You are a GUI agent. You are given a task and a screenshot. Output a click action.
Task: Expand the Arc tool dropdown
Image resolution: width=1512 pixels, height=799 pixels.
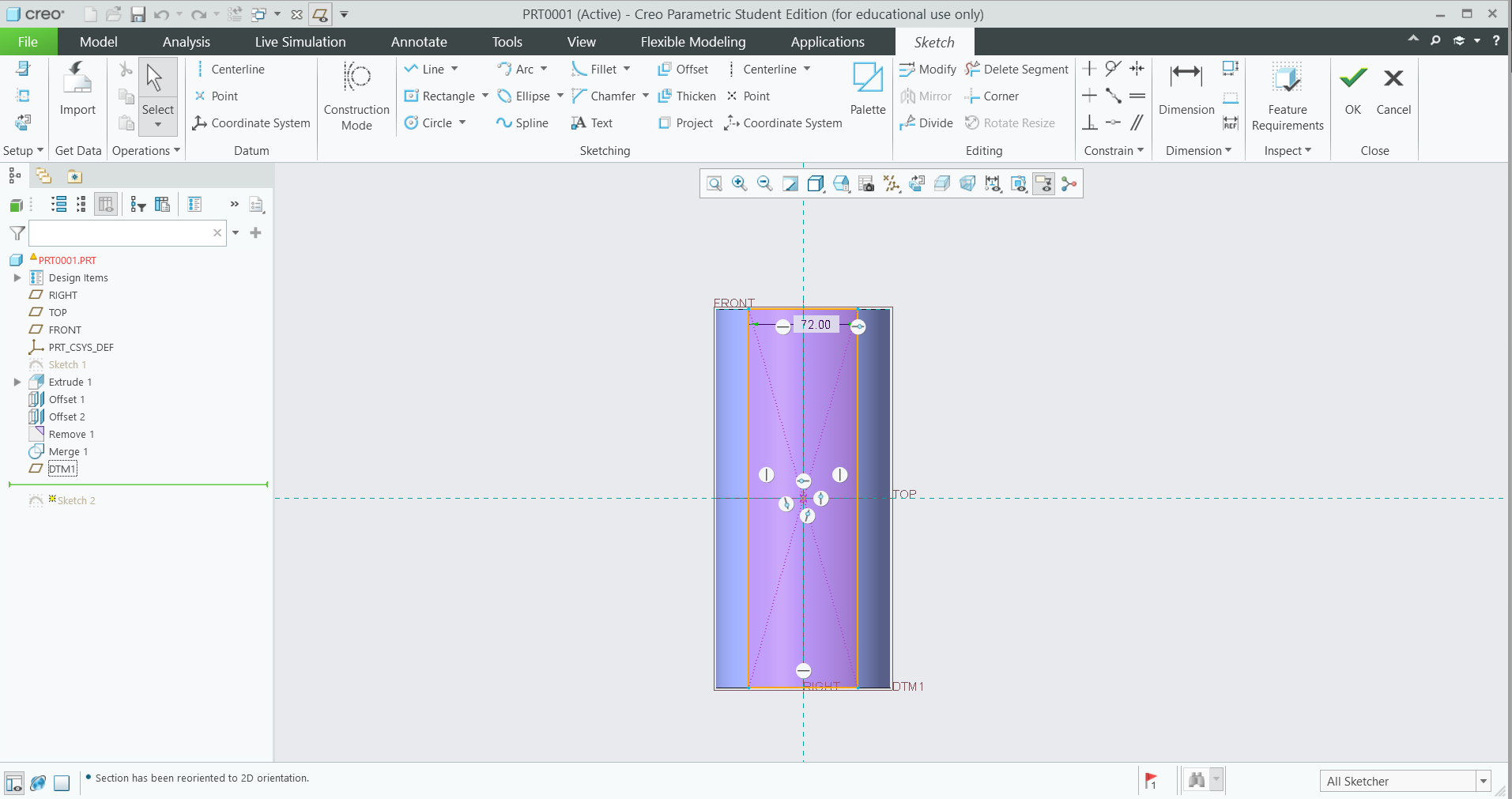(x=544, y=69)
